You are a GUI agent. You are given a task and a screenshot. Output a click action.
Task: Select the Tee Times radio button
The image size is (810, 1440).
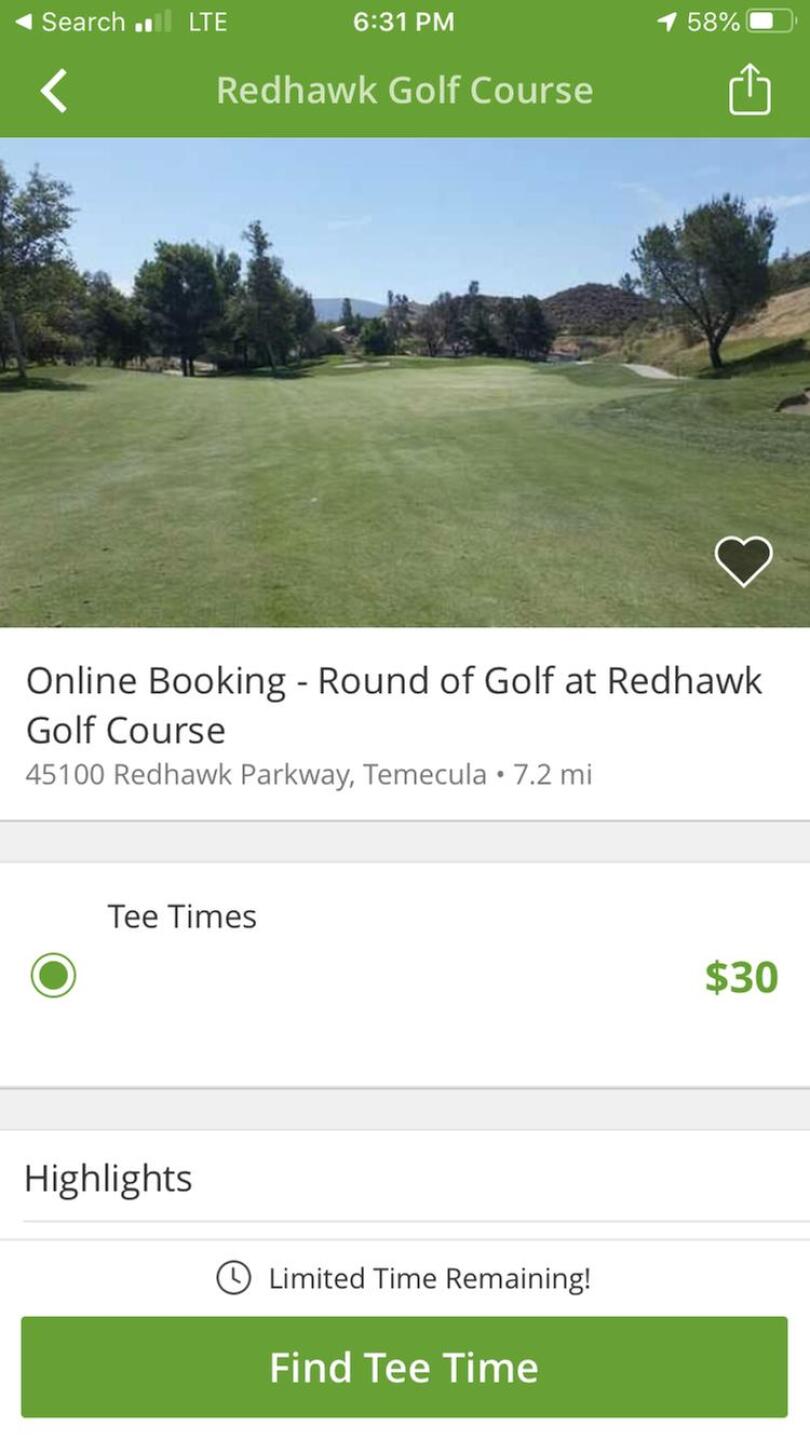(x=53, y=975)
